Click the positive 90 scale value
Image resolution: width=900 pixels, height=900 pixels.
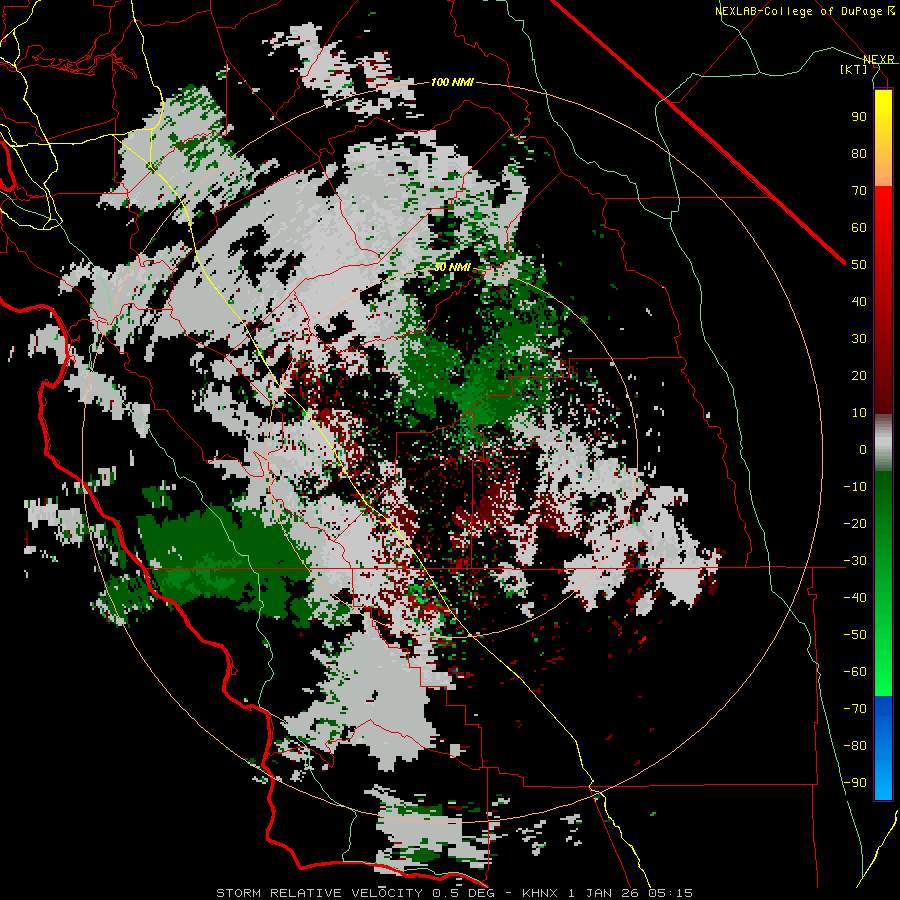(x=859, y=117)
